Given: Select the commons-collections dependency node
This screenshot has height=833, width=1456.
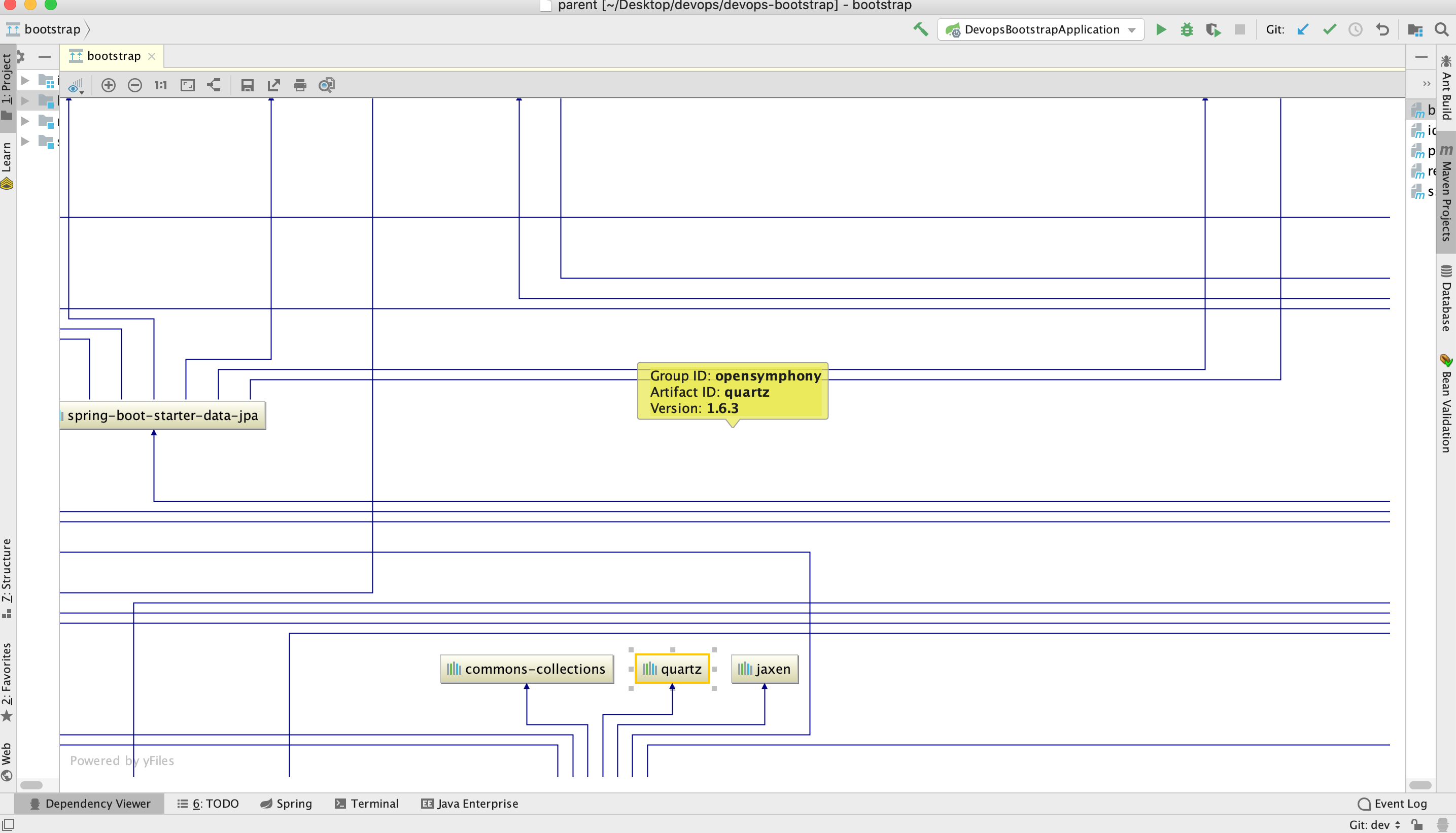Looking at the screenshot, I should tap(527, 669).
